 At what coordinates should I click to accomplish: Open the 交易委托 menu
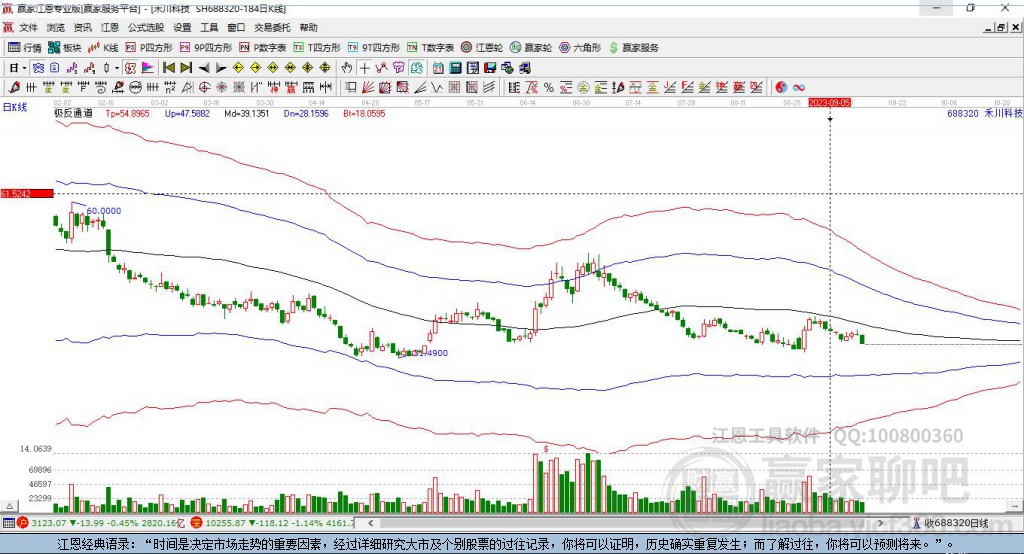click(272, 27)
